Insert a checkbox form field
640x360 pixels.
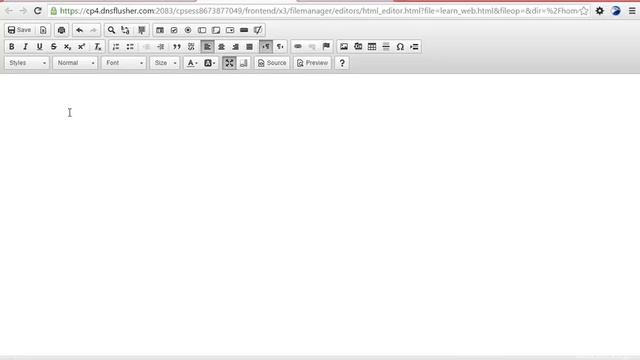(174, 30)
